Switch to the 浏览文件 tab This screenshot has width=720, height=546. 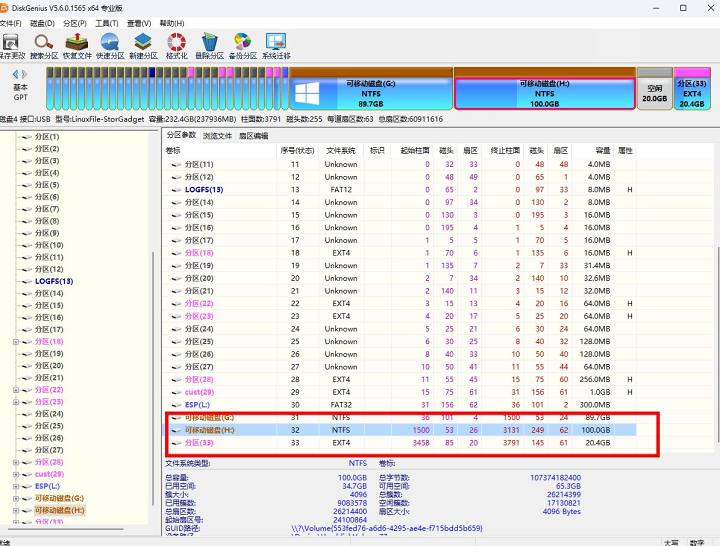tap(218, 136)
